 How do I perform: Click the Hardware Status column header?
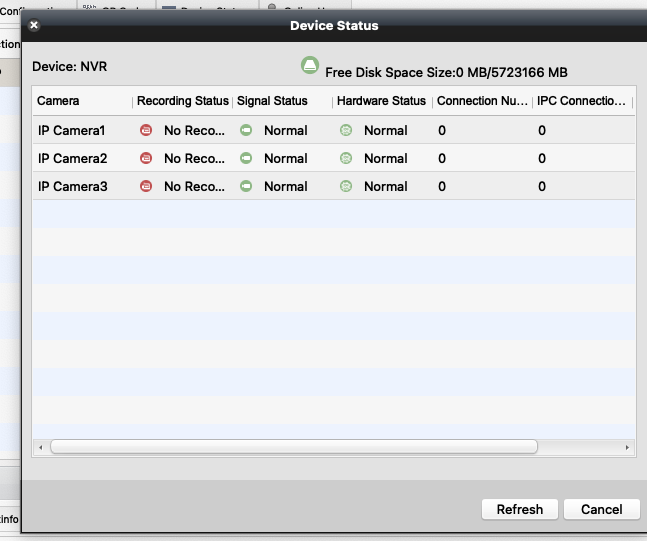click(381, 101)
